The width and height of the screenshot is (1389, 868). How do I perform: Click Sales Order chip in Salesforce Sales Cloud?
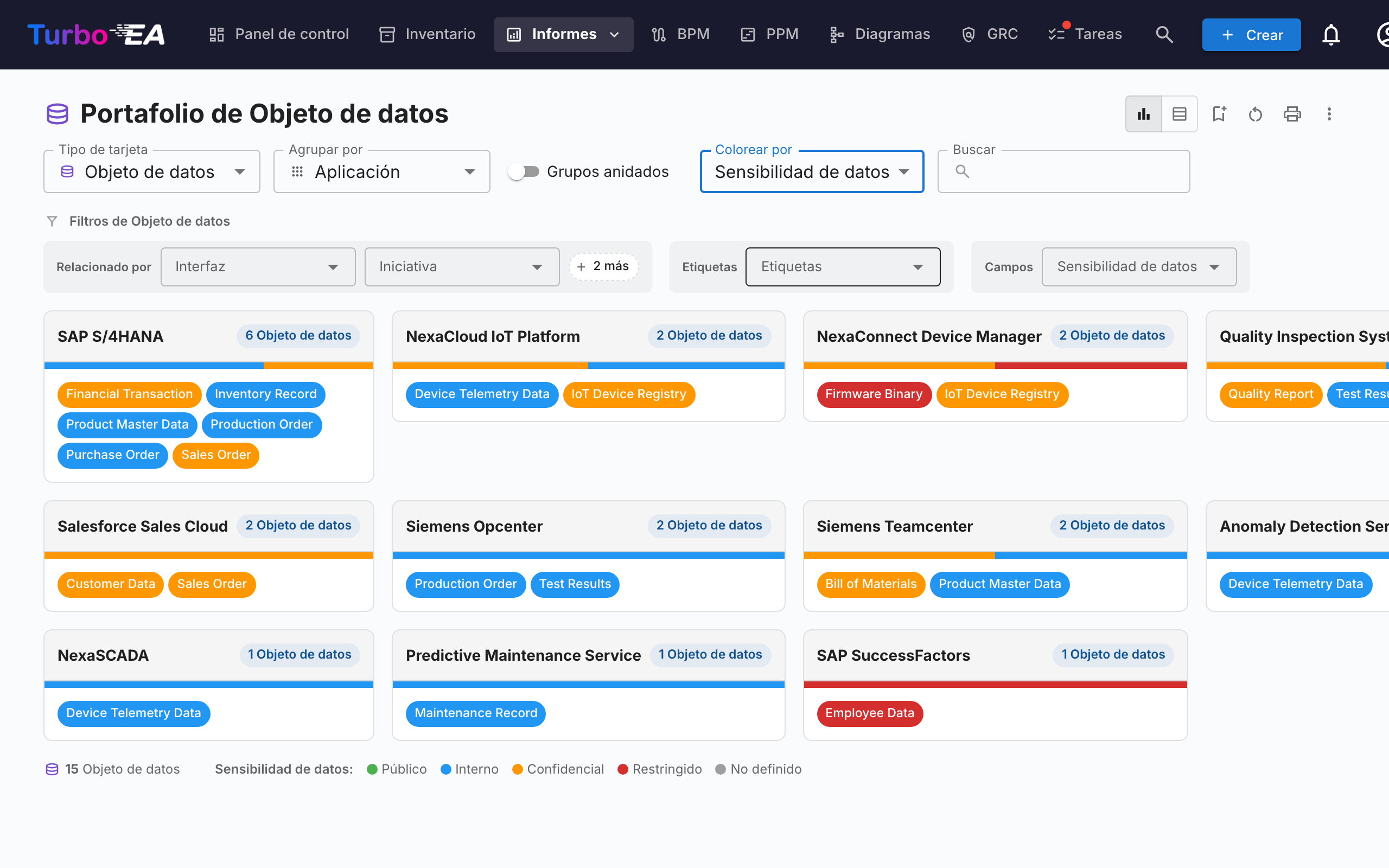[x=212, y=584]
